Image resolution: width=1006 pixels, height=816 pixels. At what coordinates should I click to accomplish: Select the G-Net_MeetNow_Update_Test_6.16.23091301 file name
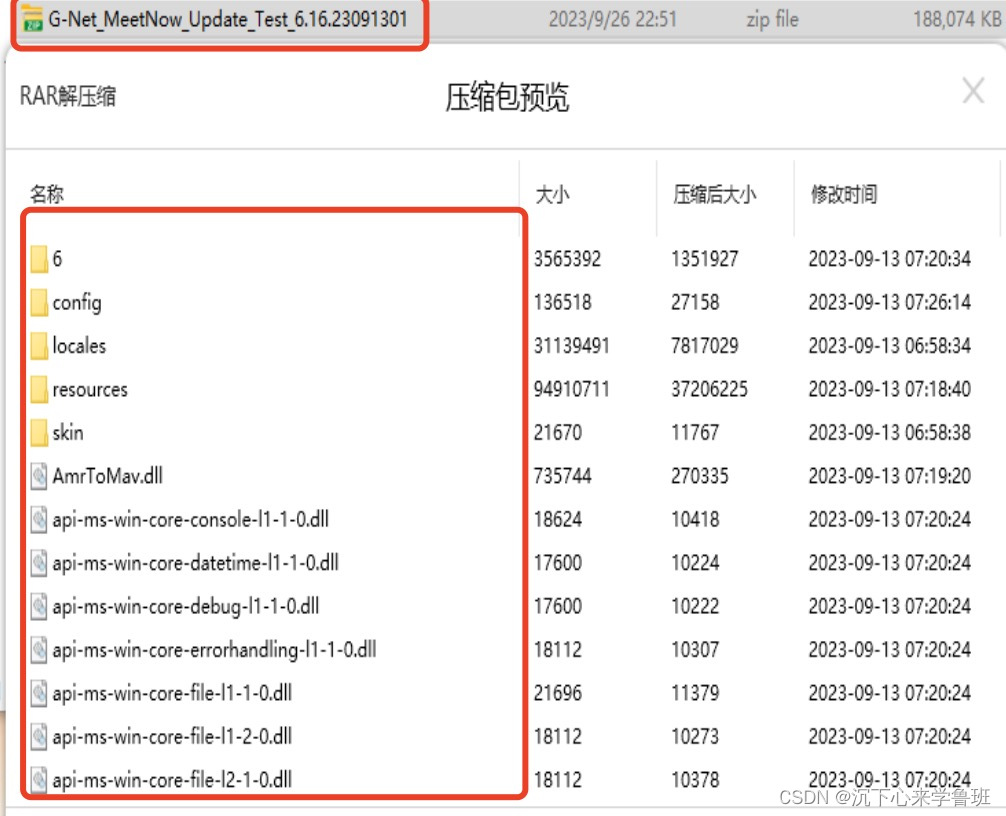(228, 19)
